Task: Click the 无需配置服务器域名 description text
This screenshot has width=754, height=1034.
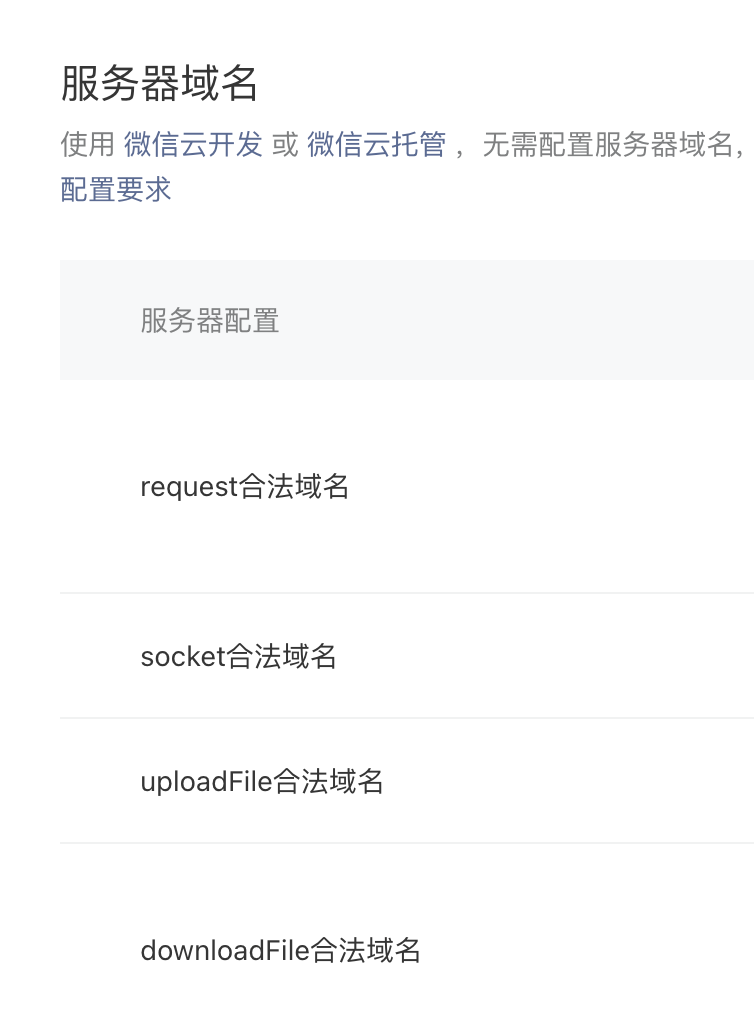Action: [608, 144]
